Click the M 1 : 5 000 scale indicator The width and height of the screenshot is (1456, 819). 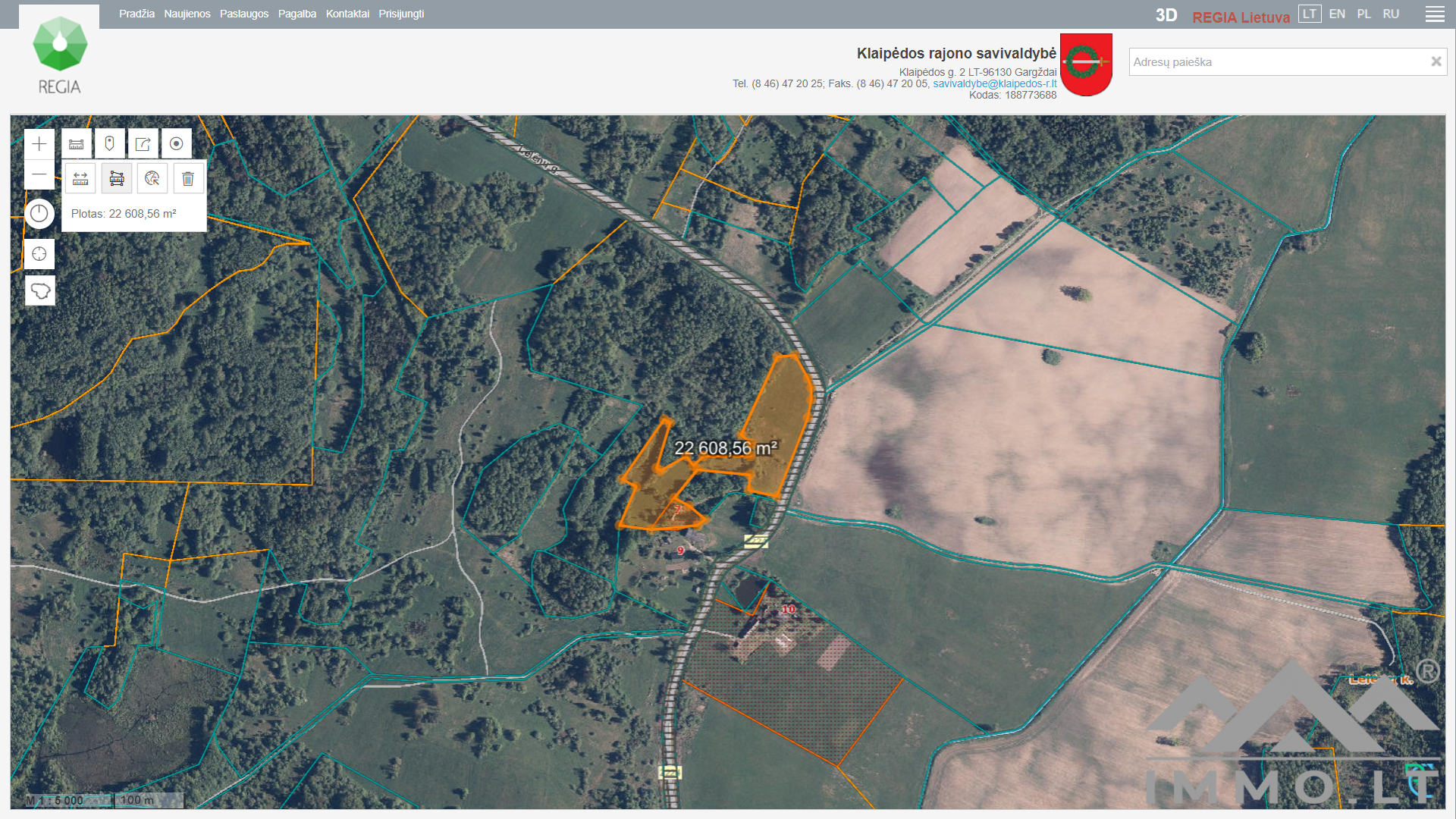55,800
